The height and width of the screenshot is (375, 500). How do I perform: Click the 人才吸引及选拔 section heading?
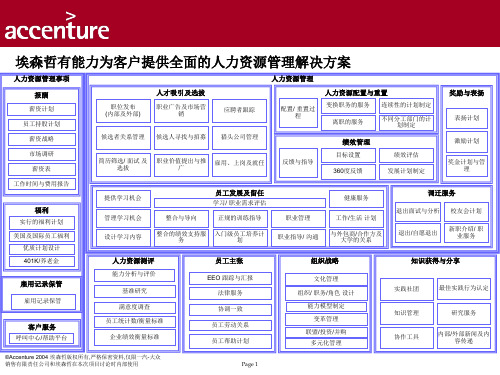181,93
